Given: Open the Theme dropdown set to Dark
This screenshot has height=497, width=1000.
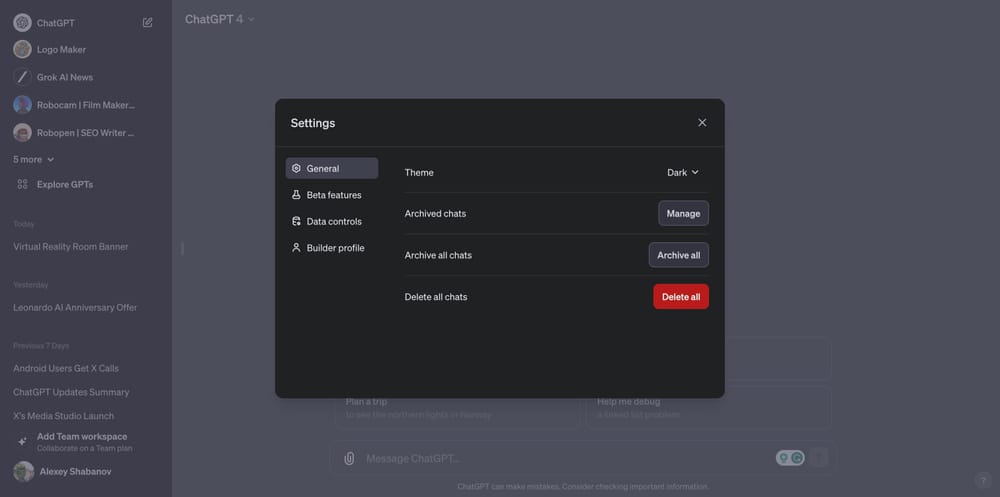Looking at the screenshot, I should click(683, 172).
